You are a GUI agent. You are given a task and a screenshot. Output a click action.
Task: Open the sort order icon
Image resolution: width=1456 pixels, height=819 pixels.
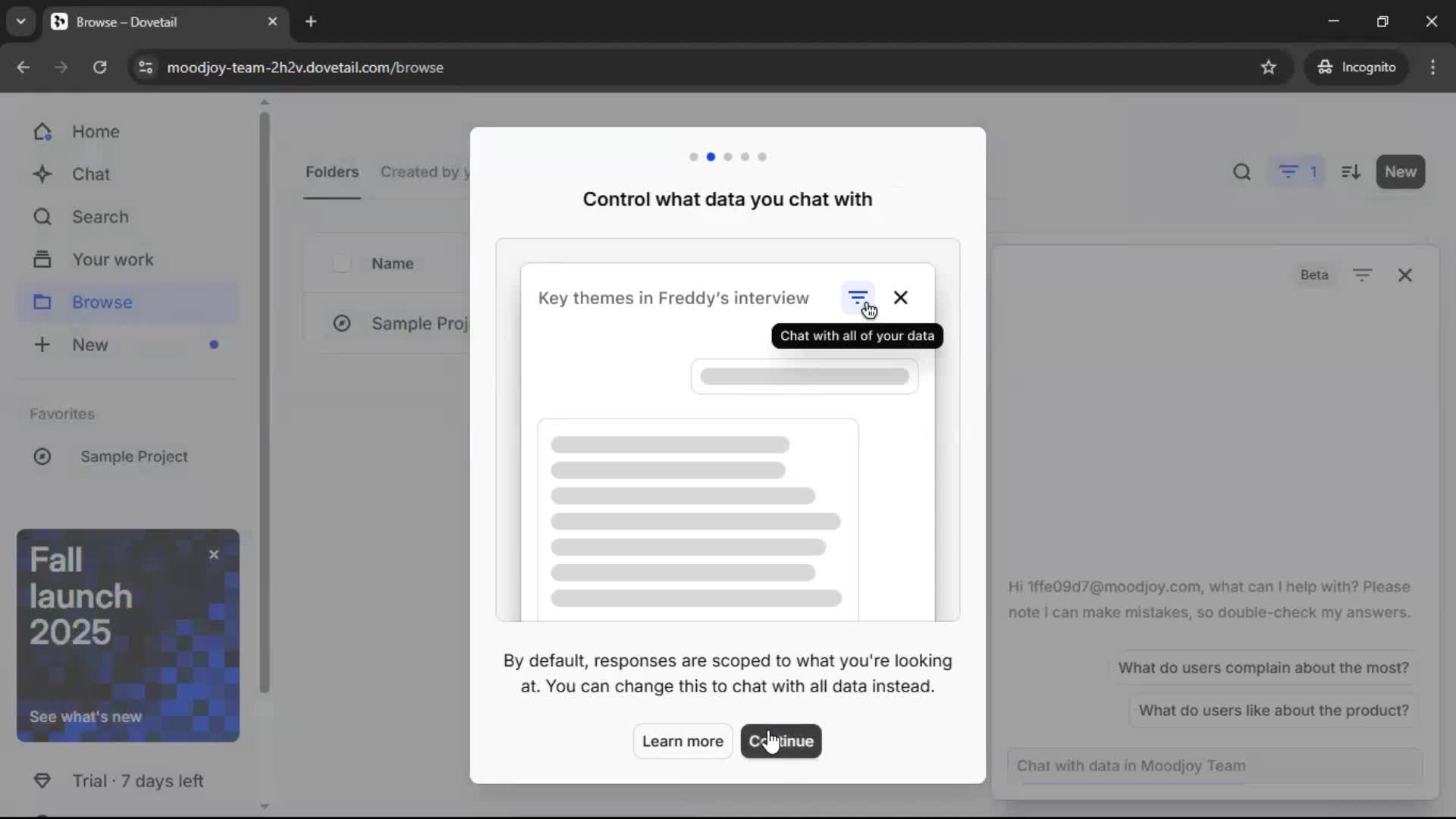tap(1351, 172)
